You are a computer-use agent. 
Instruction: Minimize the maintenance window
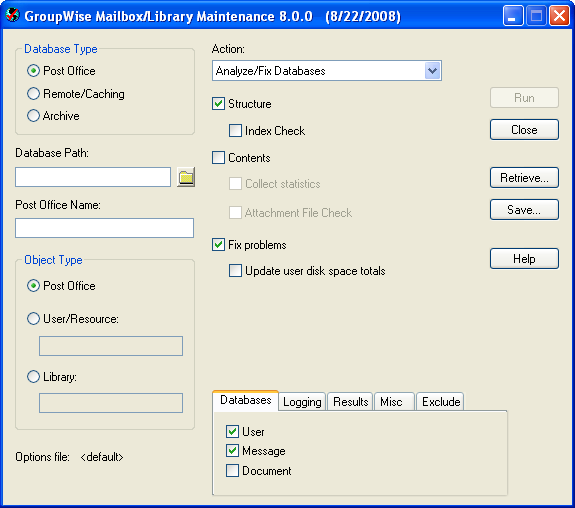513,16
